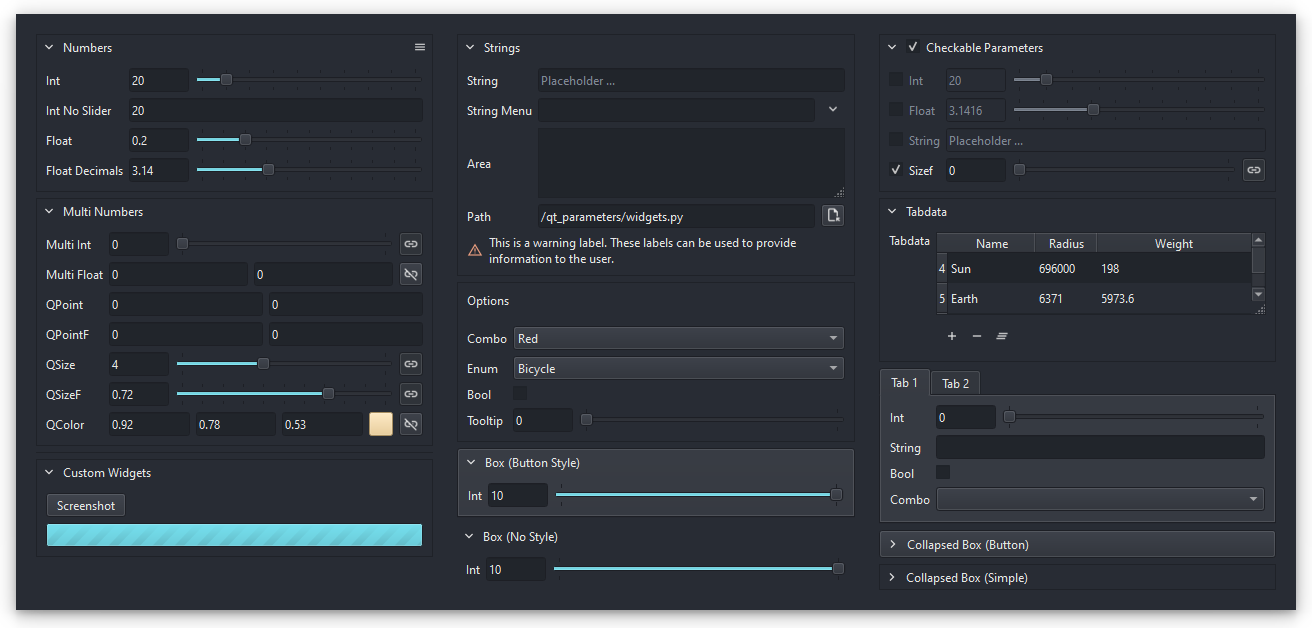Open the hamburger menu in the Numbers panel
The image size is (1312, 628).
click(x=419, y=46)
